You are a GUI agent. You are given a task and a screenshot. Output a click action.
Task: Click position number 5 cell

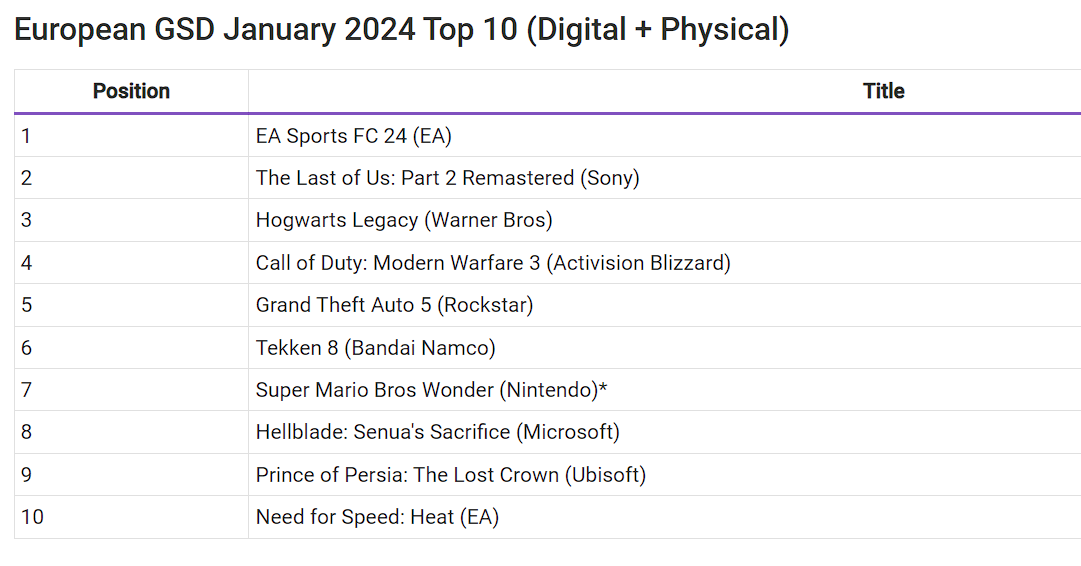click(x=131, y=305)
